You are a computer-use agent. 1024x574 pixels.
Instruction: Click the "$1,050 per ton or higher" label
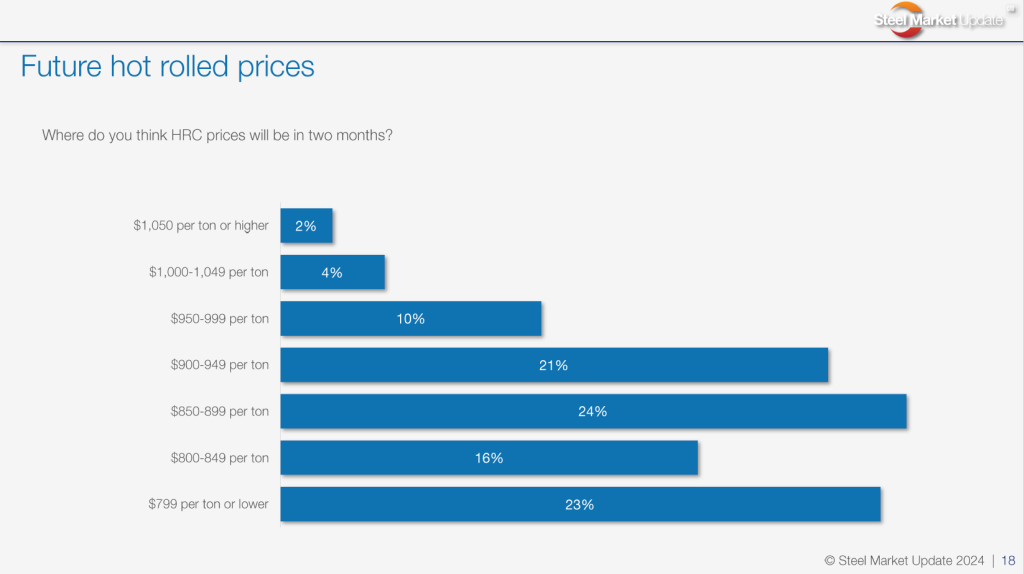coord(201,226)
